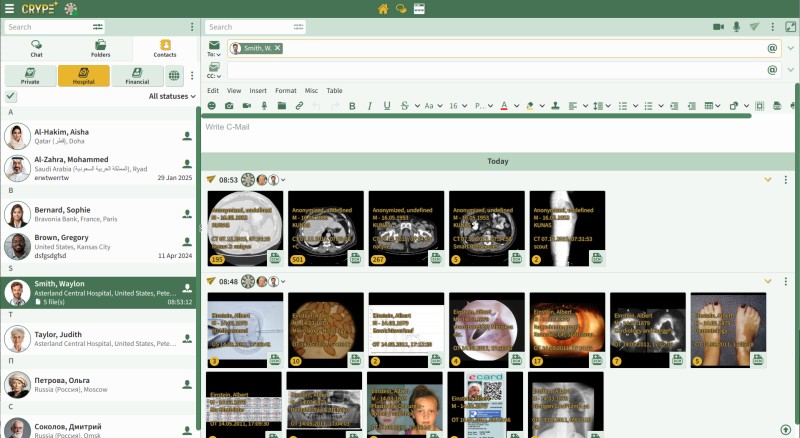Viewport: 800px width, 438px height.
Task: Open the home icon in top bar
Action: (383, 9)
